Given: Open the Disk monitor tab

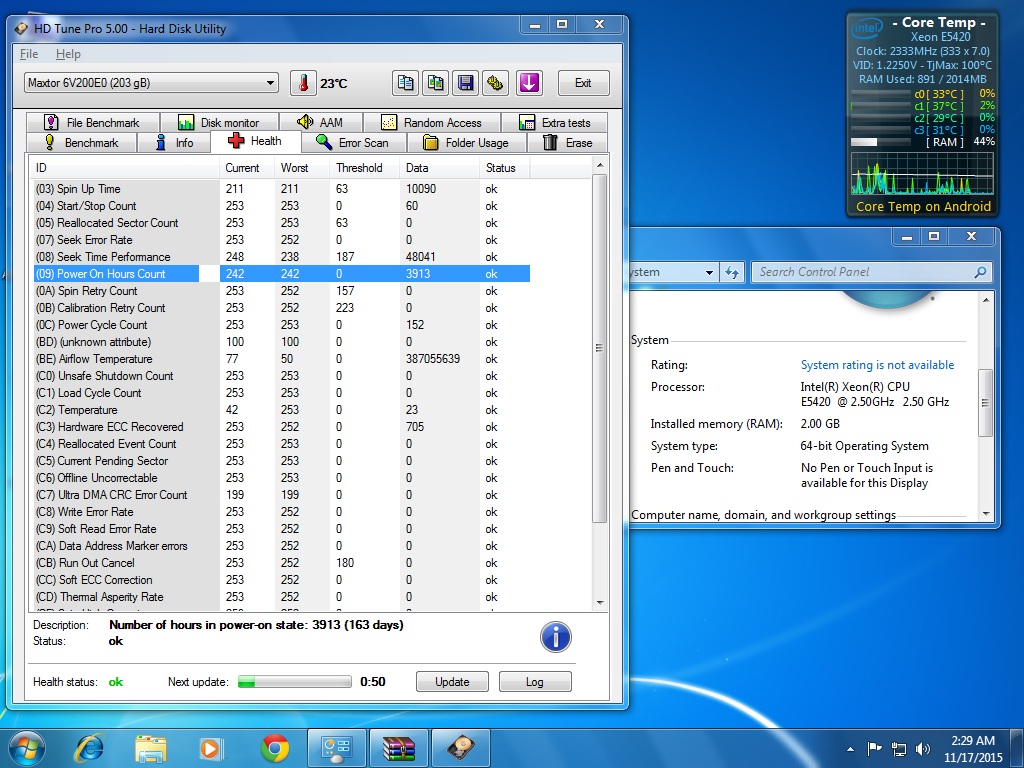Looking at the screenshot, I should point(219,123).
